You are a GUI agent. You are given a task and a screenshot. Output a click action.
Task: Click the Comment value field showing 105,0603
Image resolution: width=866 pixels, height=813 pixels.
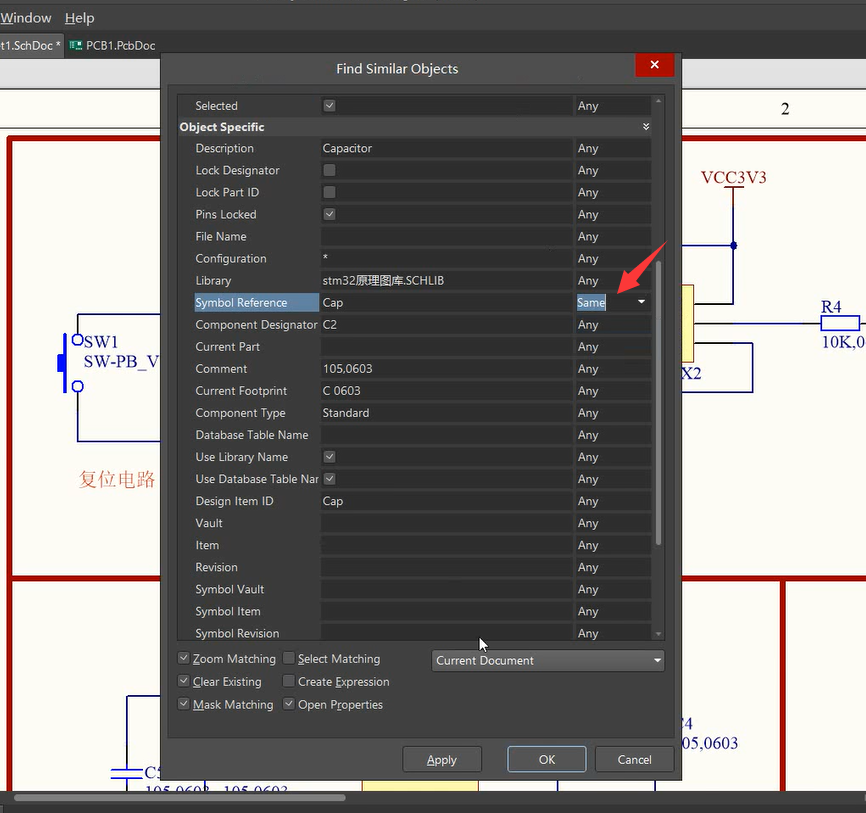[440, 368]
